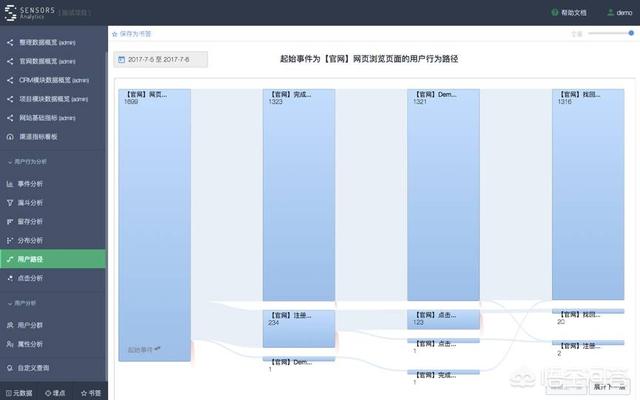640x400 pixels.
Task: Open 网站基础指标 (admin) share dashboard icon
Action: (x=10, y=118)
